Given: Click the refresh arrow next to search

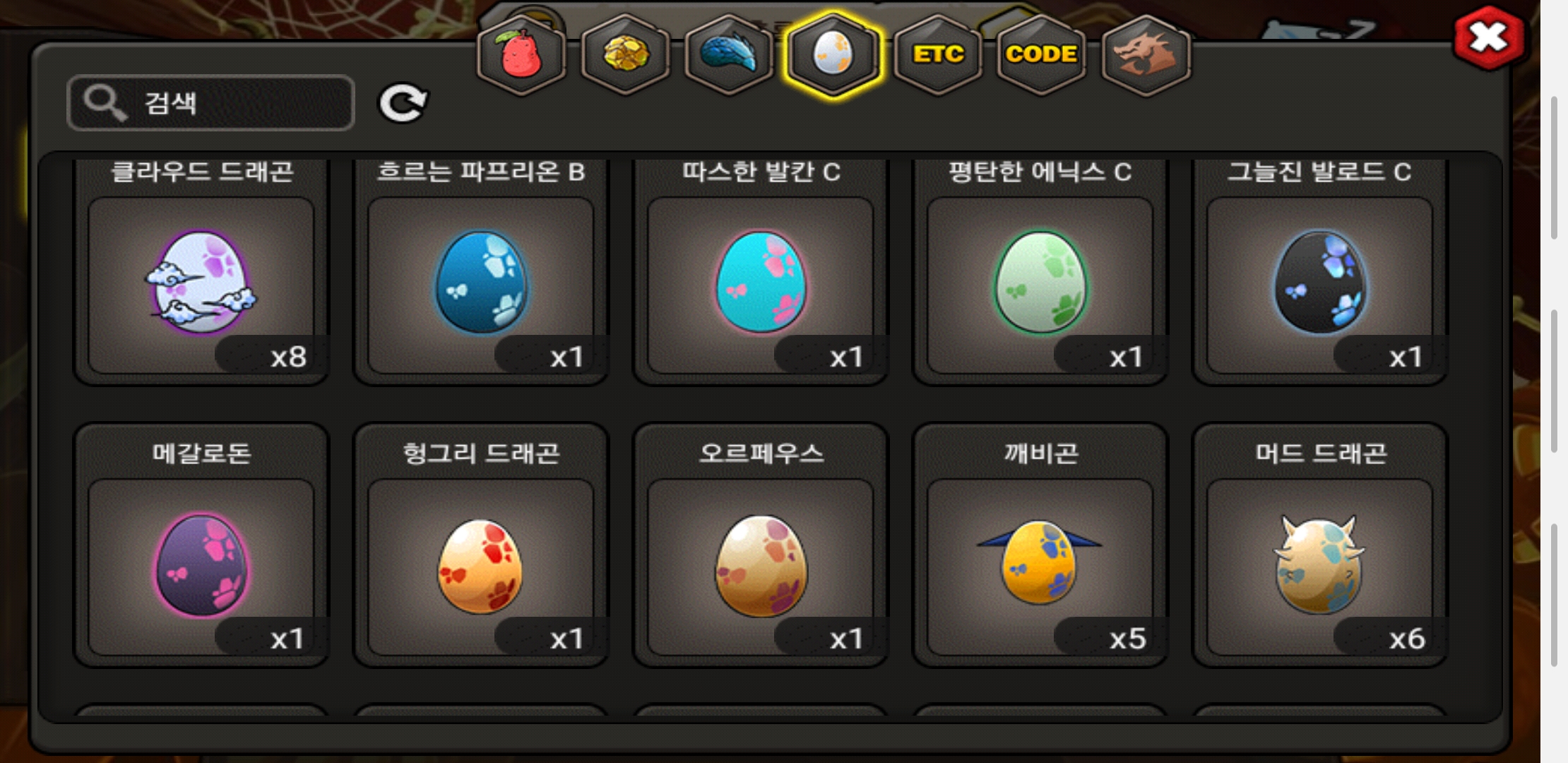Looking at the screenshot, I should pyautogui.click(x=403, y=103).
